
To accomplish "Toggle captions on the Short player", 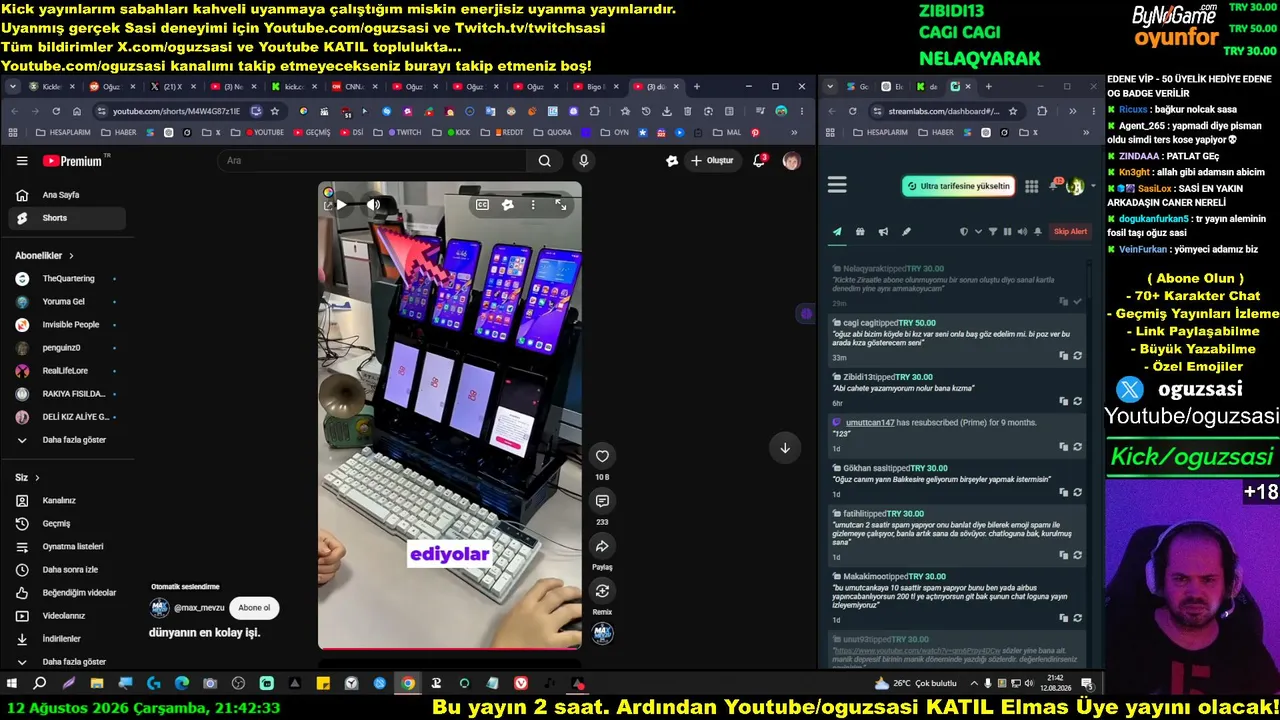I will (483, 205).
